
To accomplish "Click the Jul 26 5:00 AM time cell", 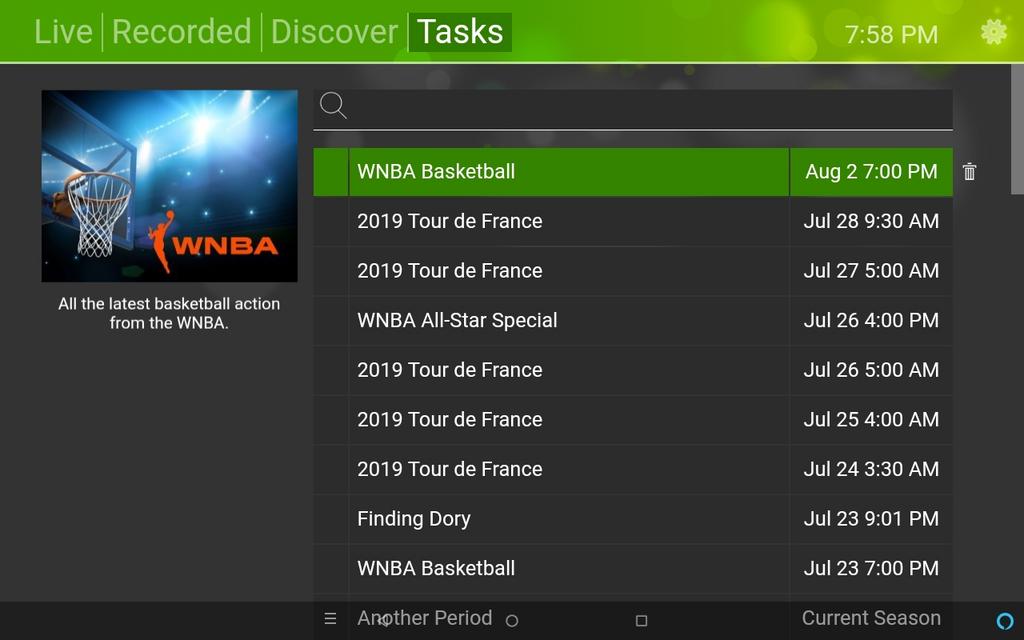I will coord(871,370).
